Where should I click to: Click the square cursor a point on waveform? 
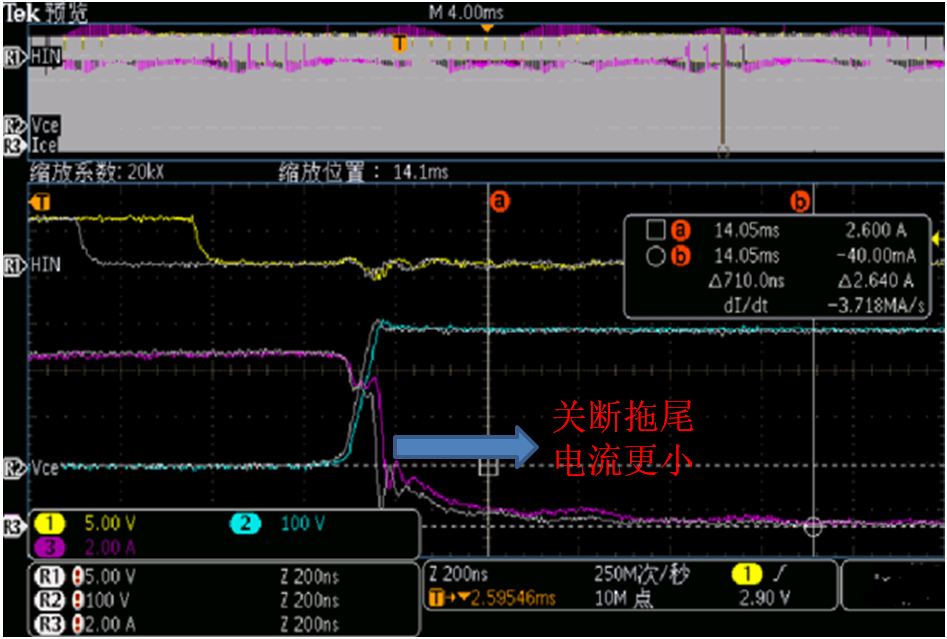(x=488, y=467)
